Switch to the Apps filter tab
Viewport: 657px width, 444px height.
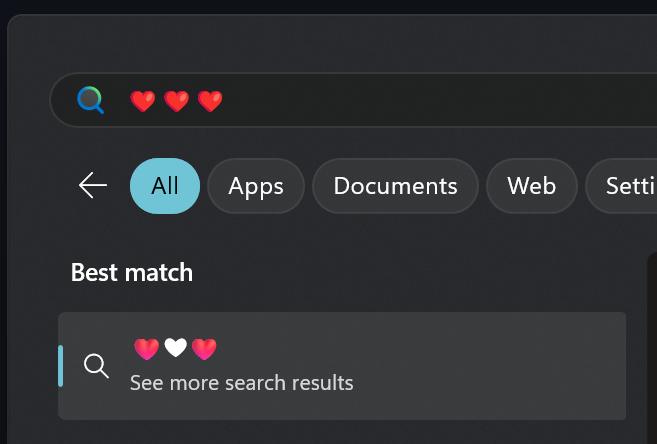pyautogui.click(x=256, y=186)
